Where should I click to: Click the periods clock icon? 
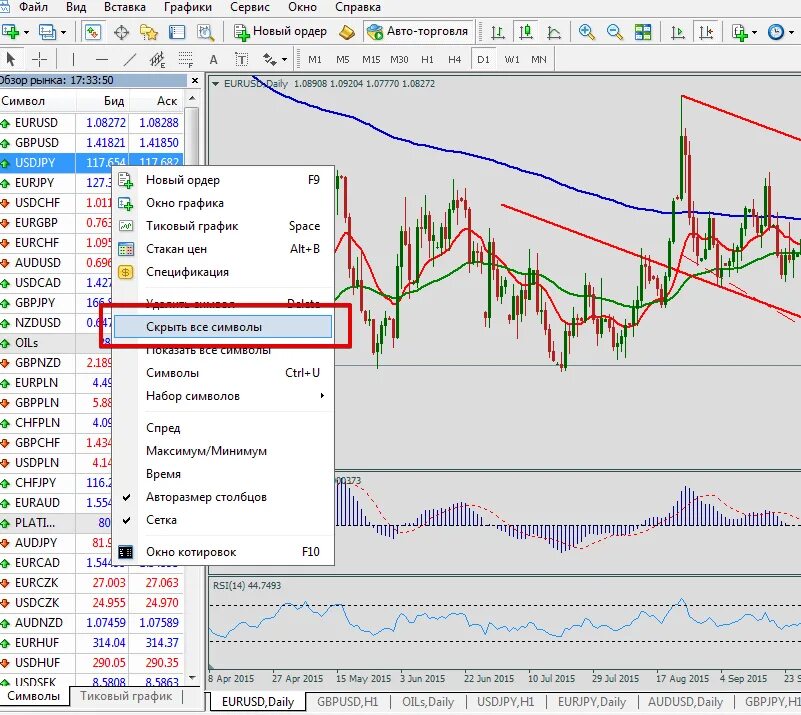(x=775, y=32)
